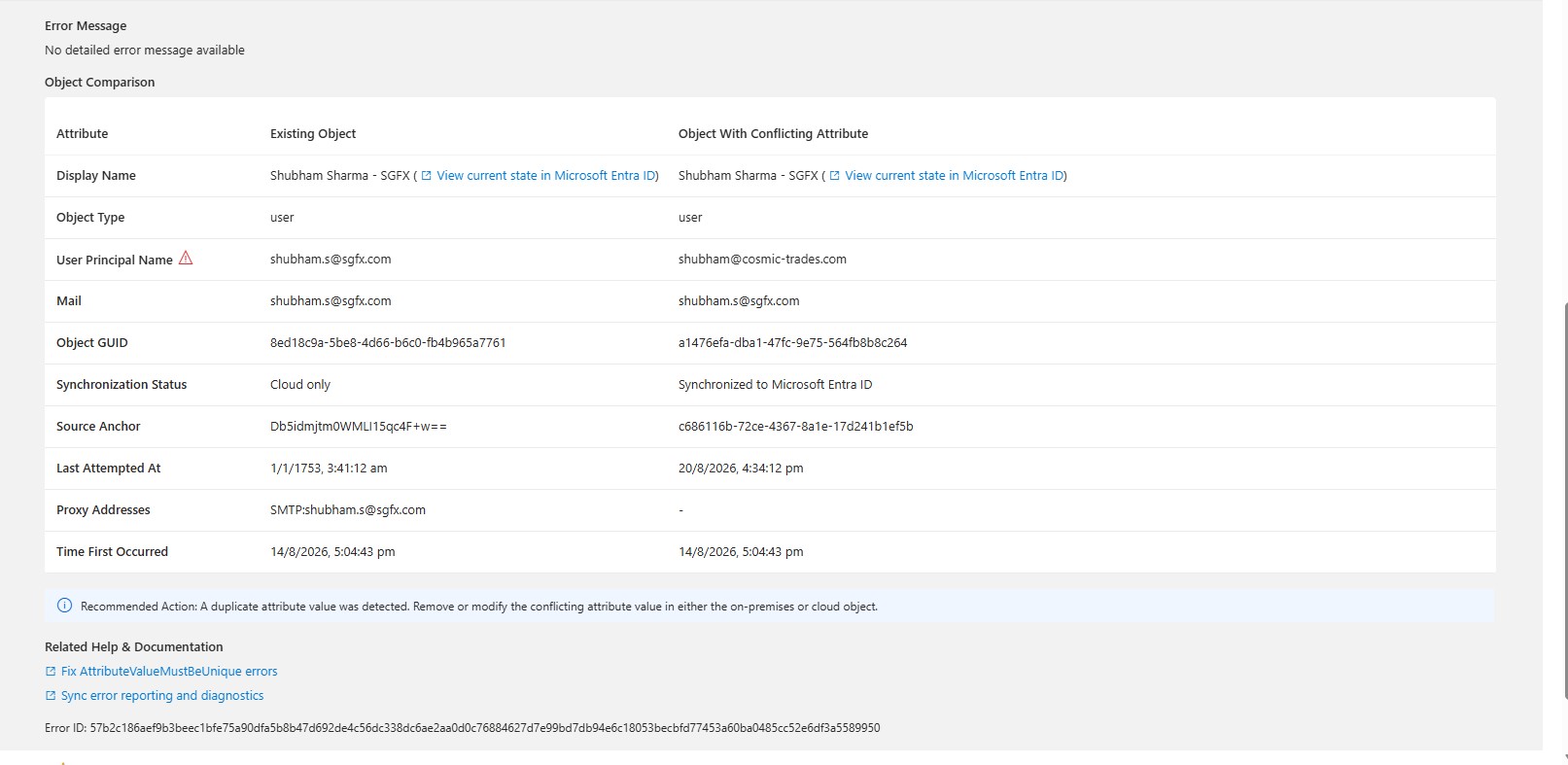Click the external-link icon before Sync error reporting and diagnostics
The width and height of the screenshot is (1568, 765).
pos(51,696)
